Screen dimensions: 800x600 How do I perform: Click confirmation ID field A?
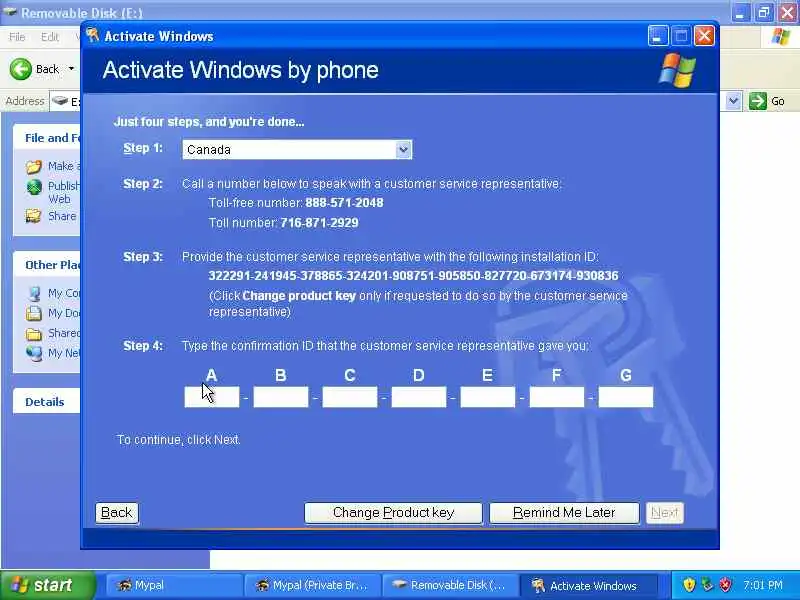click(x=212, y=397)
